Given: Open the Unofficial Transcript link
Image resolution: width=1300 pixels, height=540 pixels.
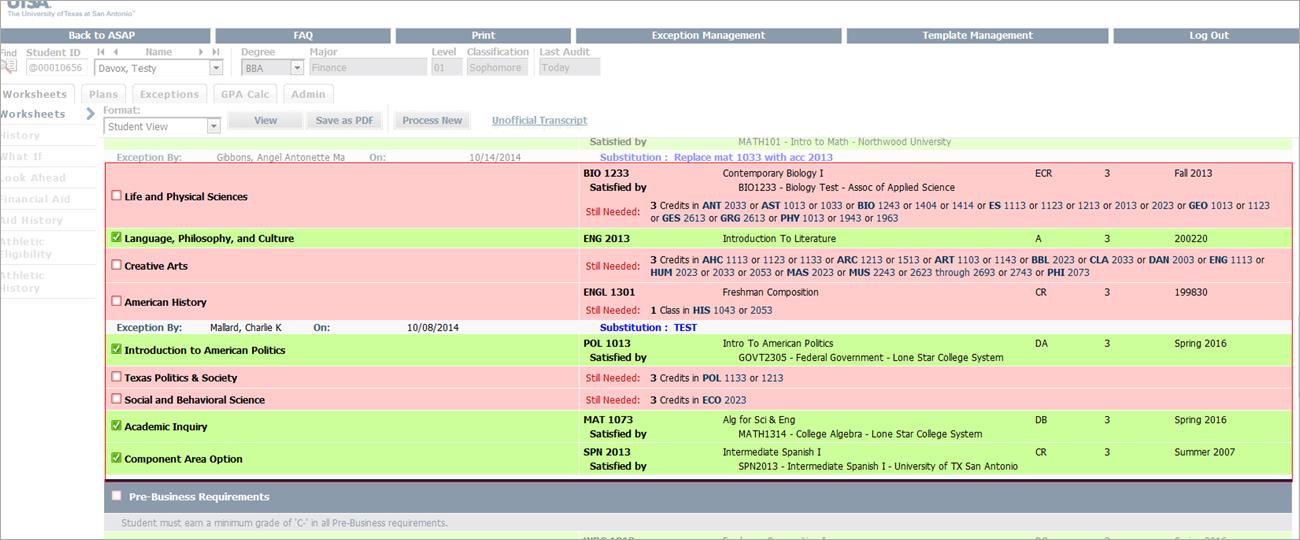Looking at the screenshot, I should [x=539, y=120].
